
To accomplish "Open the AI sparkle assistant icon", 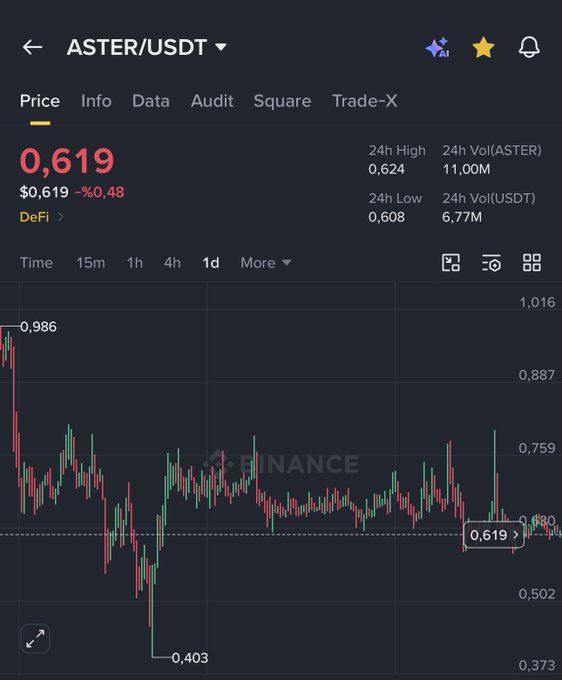I will [x=438, y=47].
